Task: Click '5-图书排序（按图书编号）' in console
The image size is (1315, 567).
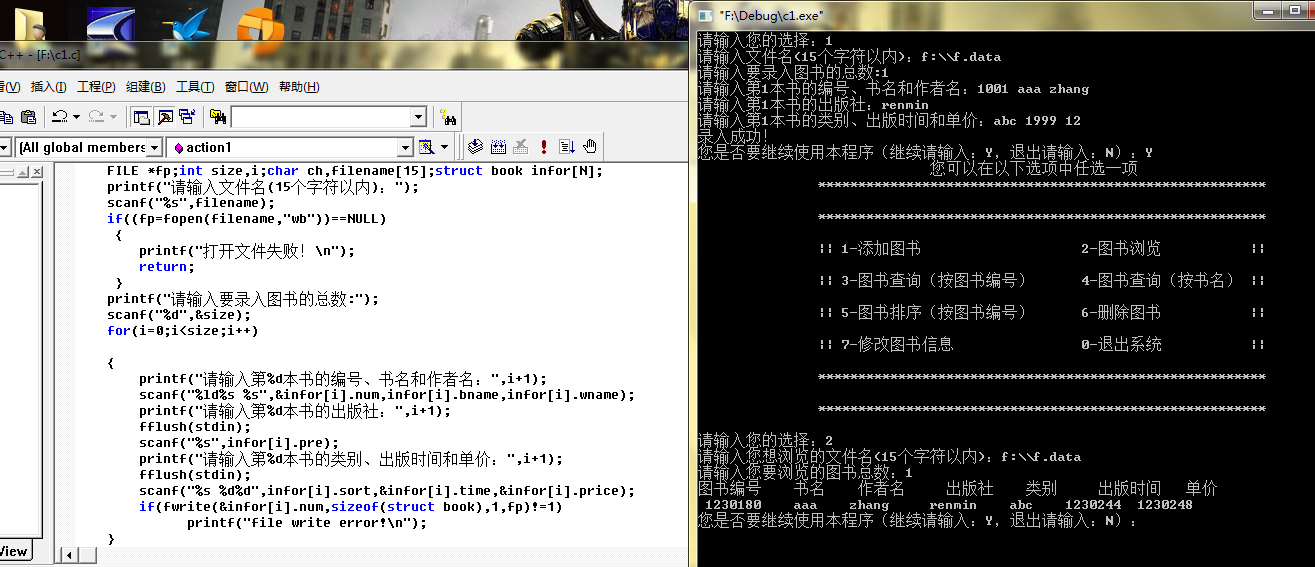Action: pyautogui.click(x=933, y=313)
